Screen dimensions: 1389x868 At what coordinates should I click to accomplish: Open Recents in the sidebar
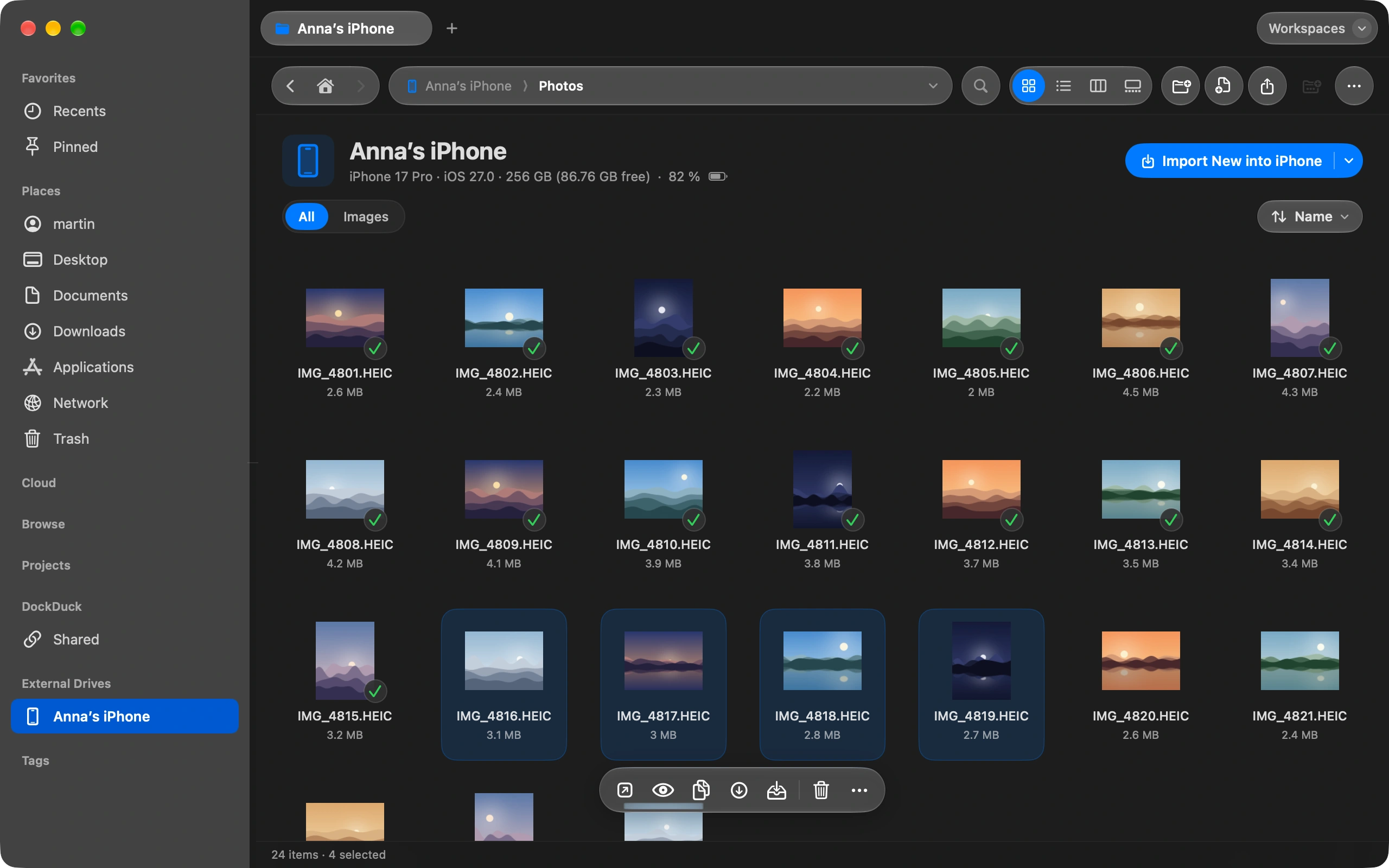pyautogui.click(x=125, y=111)
